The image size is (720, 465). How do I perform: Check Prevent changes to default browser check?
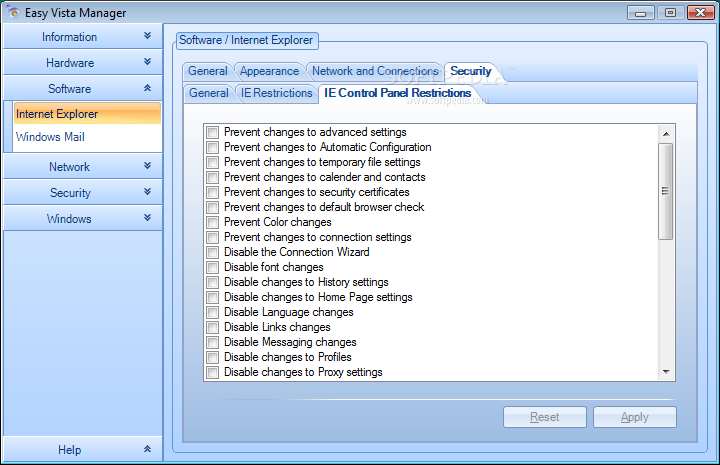212,207
